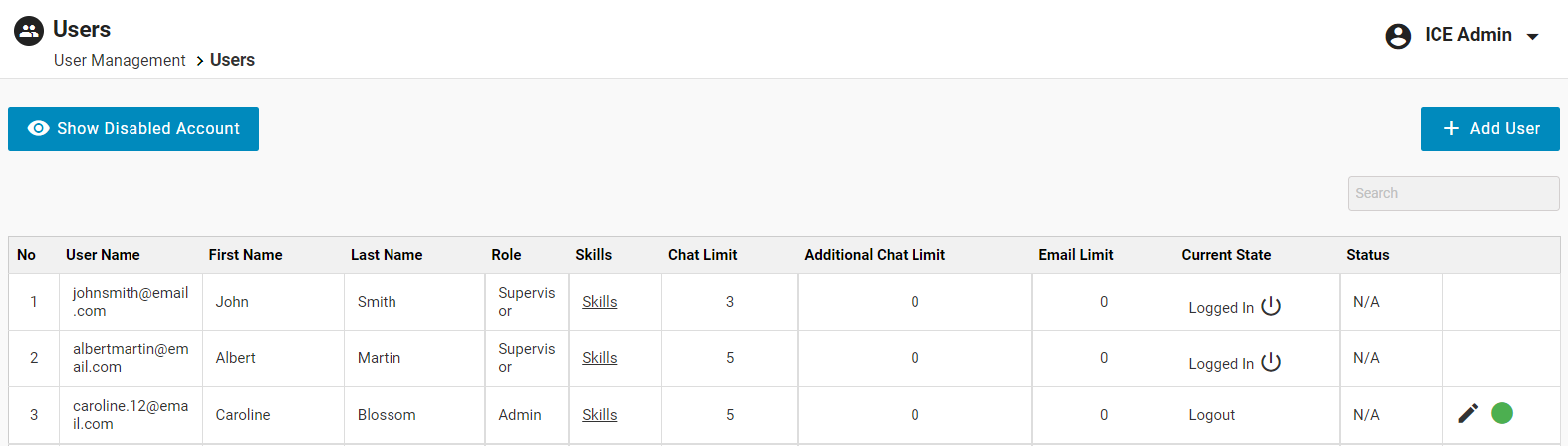Click the Users group icon in header

29,31
